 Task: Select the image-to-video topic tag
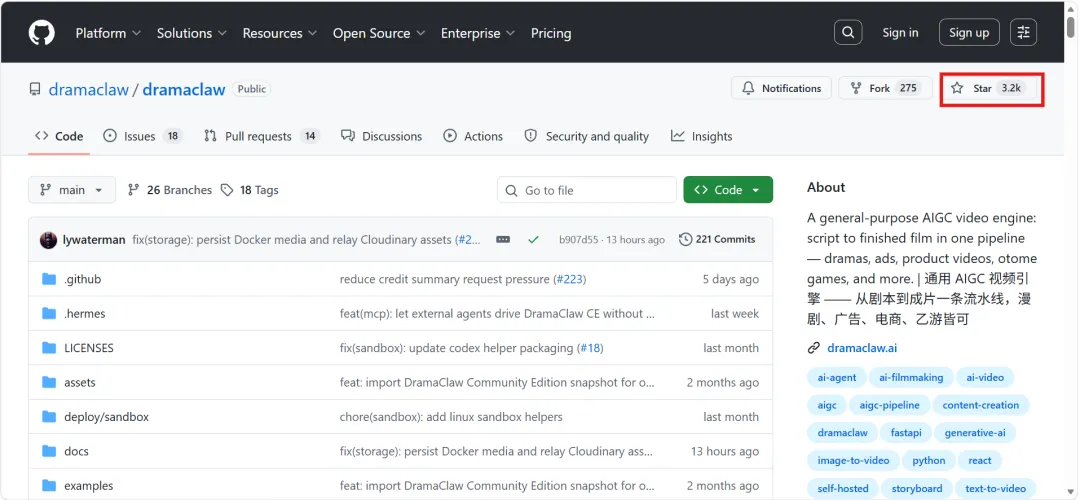point(853,461)
